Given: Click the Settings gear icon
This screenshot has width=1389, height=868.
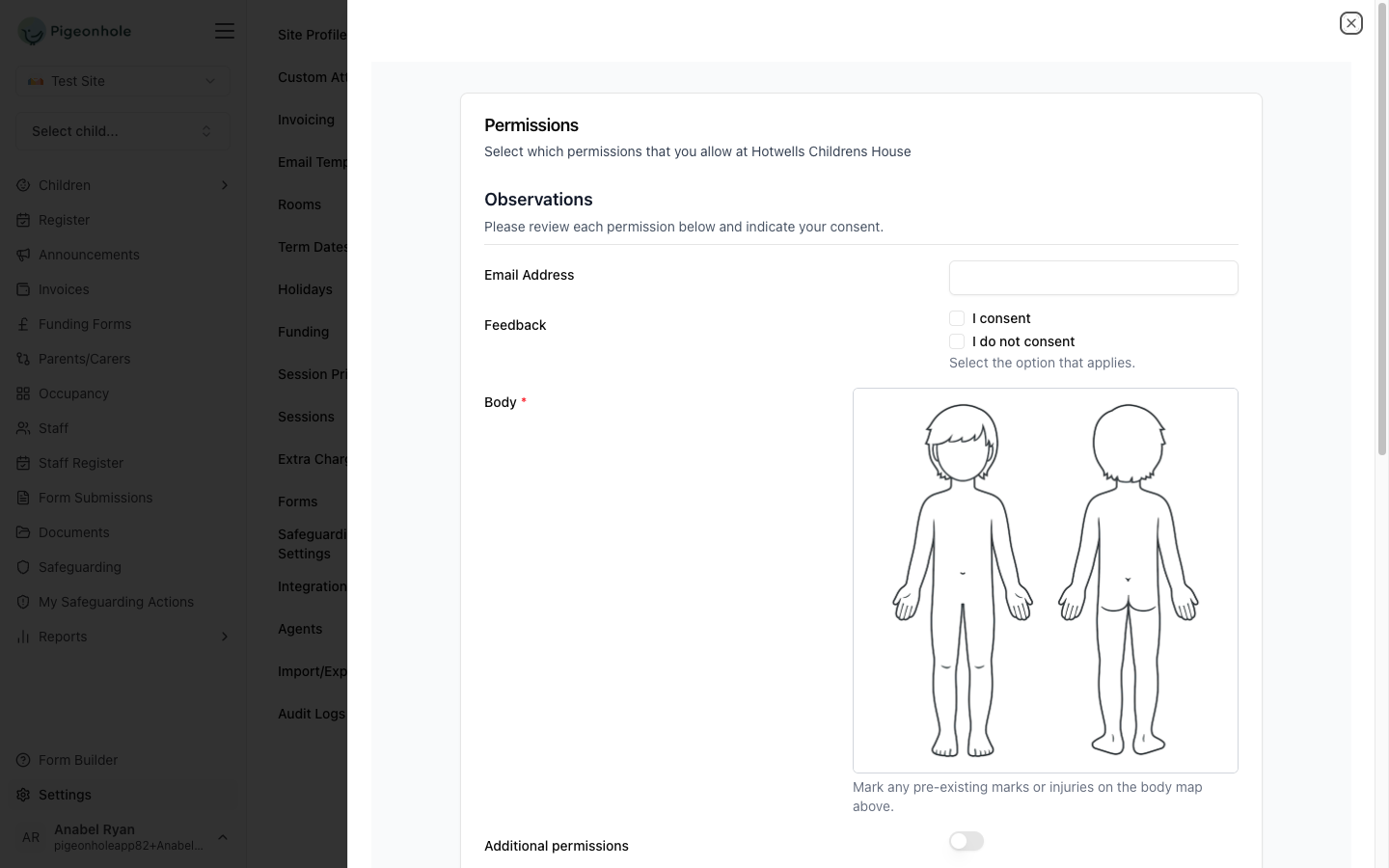Looking at the screenshot, I should [x=23, y=795].
